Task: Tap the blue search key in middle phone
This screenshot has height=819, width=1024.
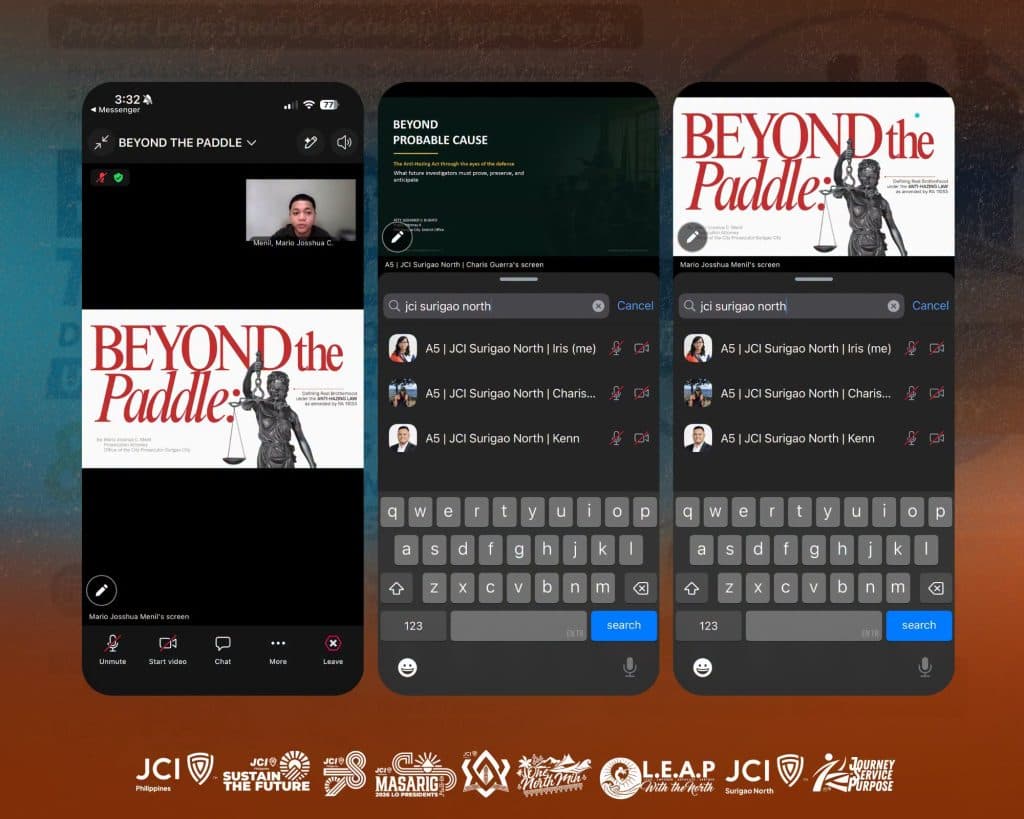Action: 624,626
